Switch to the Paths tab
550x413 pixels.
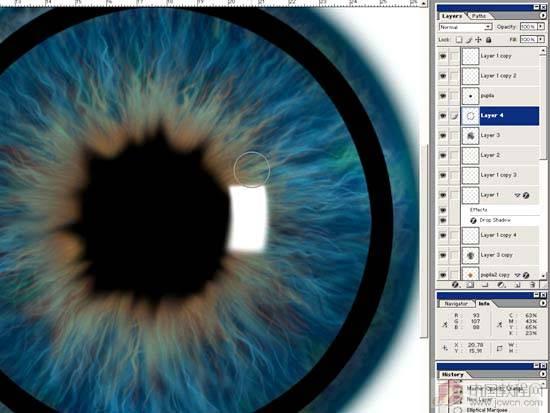click(x=479, y=16)
